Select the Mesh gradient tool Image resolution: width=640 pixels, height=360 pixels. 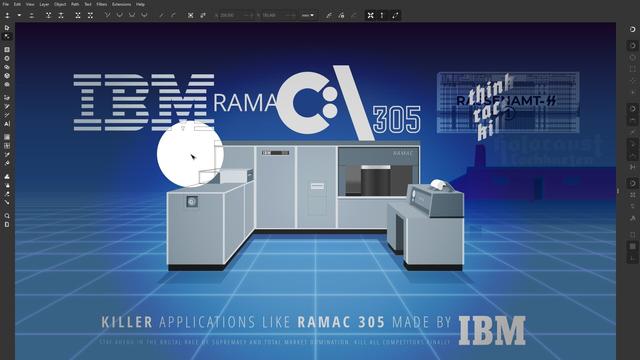(x=7, y=146)
